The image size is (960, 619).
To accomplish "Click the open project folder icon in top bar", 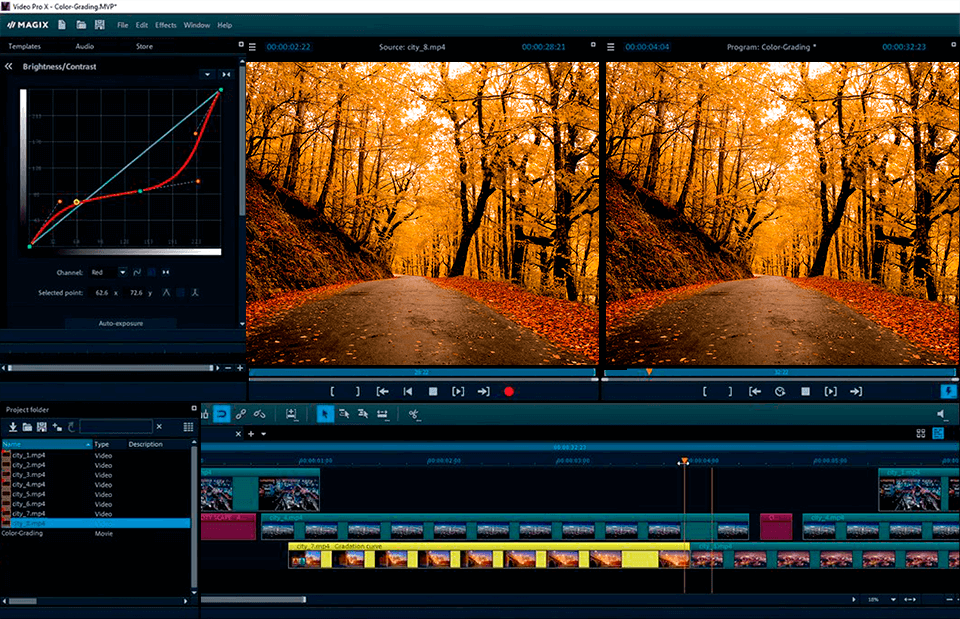I will 81,24.
